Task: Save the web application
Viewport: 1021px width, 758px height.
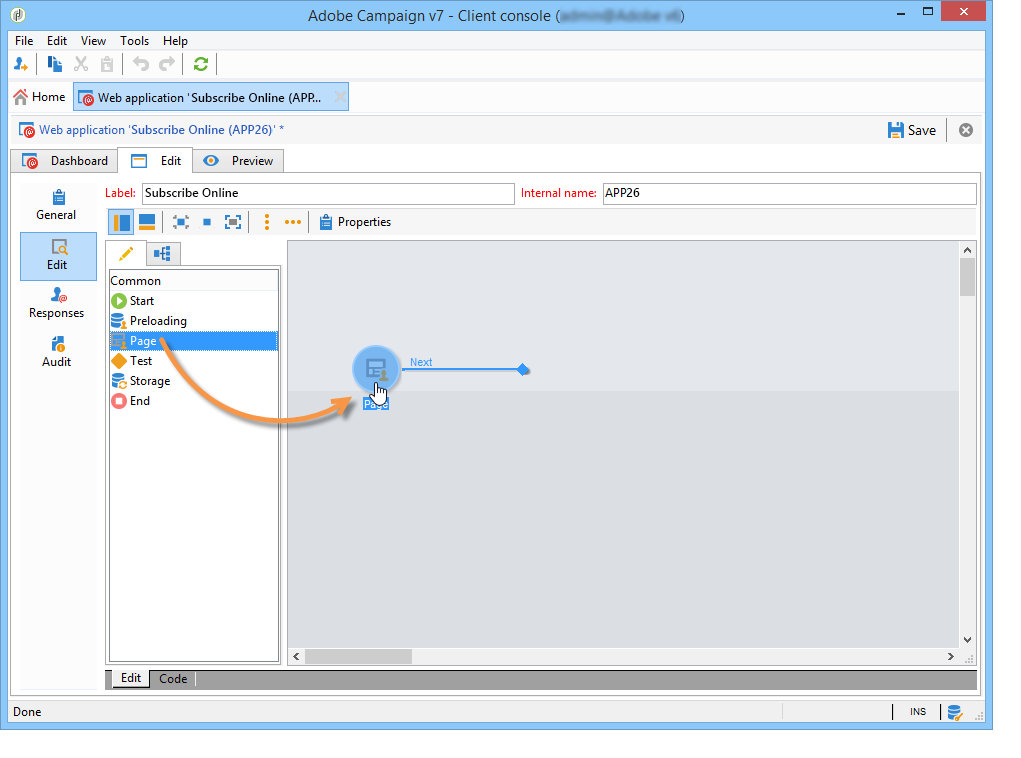Action: coord(912,130)
